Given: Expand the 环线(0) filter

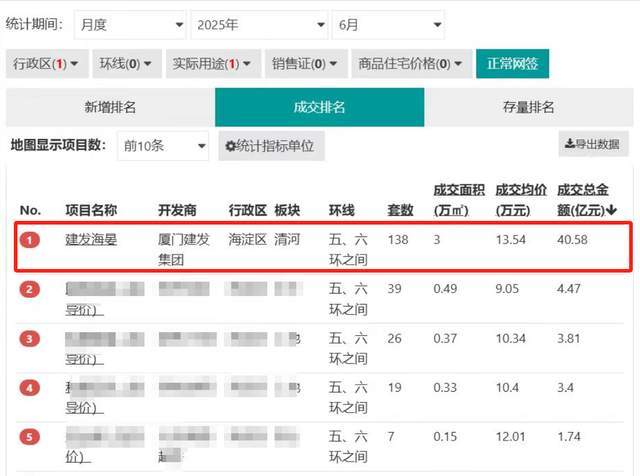Looking at the screenshot, I should click(127, 64).
